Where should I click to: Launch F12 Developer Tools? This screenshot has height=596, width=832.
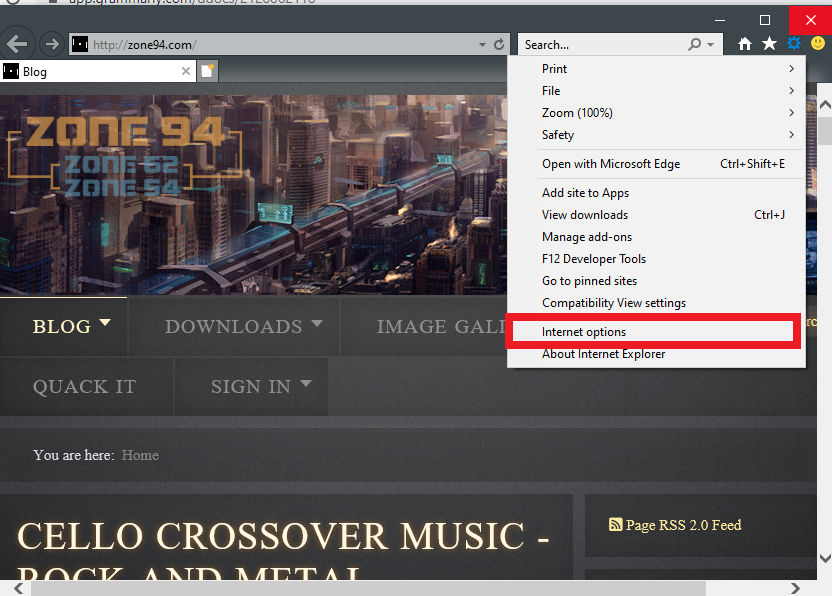[656, 259]
